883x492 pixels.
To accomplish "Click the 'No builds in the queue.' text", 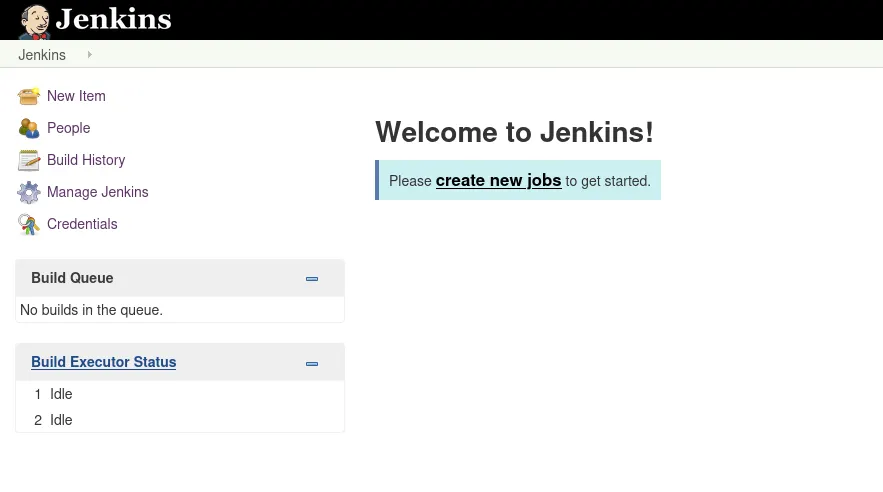I will coord(91,310).
